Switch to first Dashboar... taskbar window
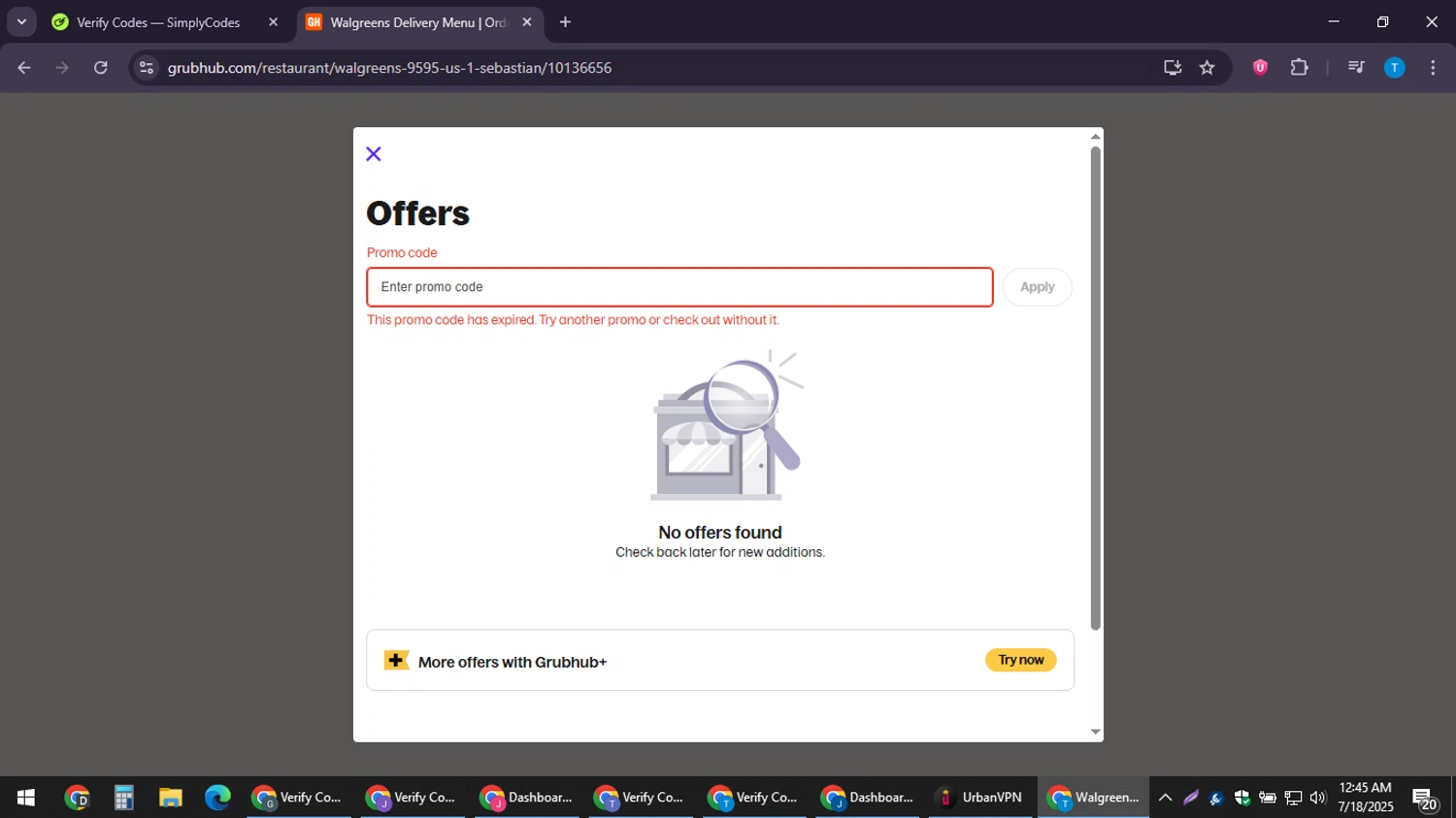The height and width of the screenshot is (818, 1456). [526, 798]
